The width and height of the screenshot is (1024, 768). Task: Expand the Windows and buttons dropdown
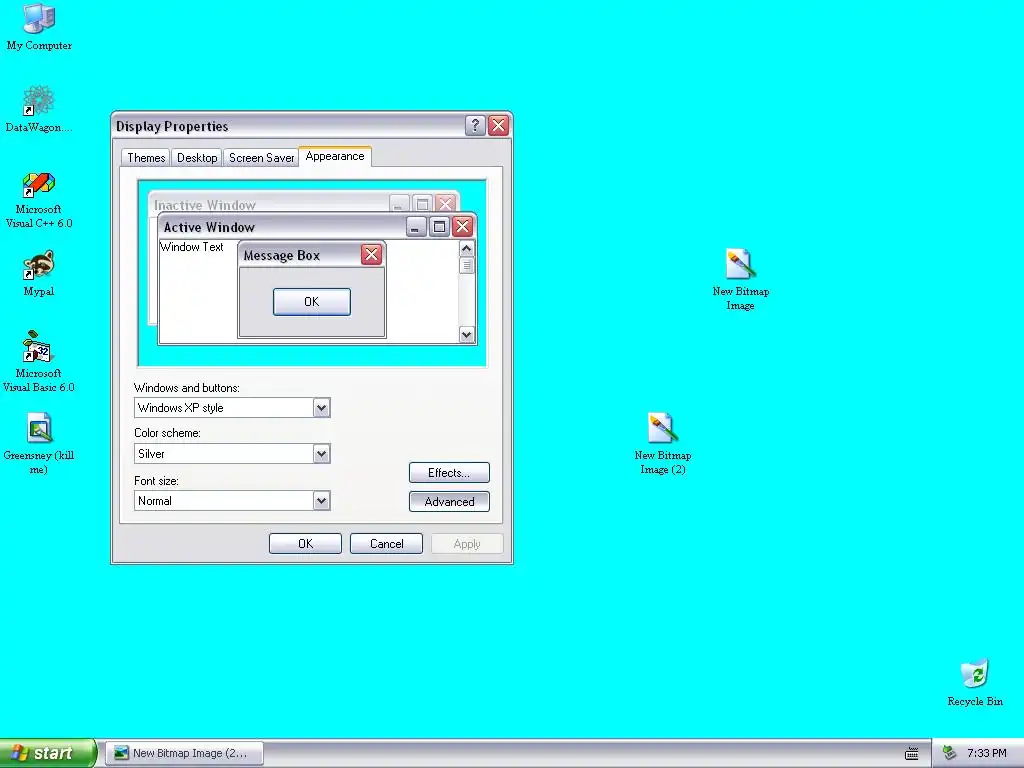(321, 408)
